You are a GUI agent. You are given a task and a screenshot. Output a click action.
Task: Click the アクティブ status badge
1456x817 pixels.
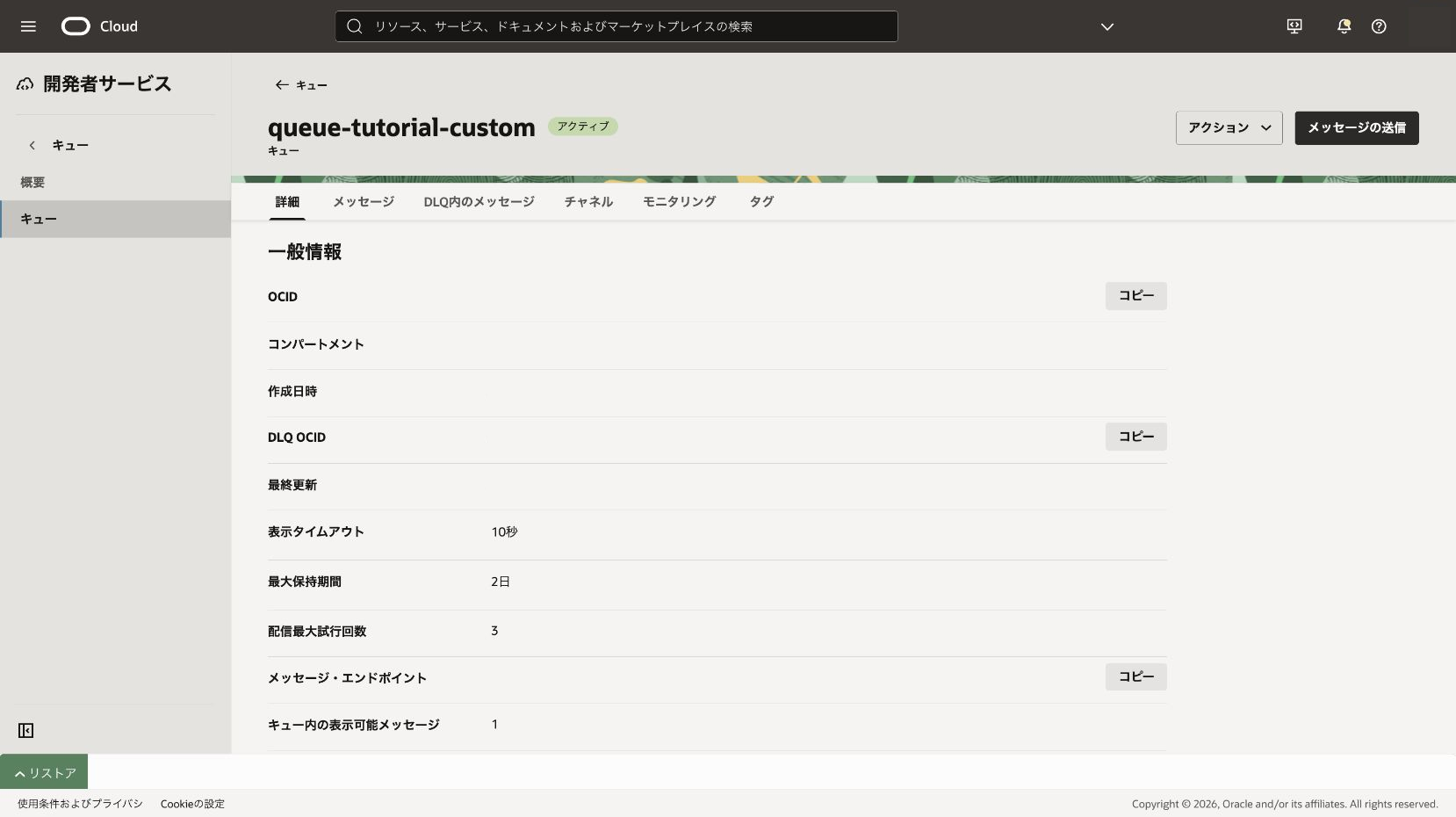[x=583, y=127]
